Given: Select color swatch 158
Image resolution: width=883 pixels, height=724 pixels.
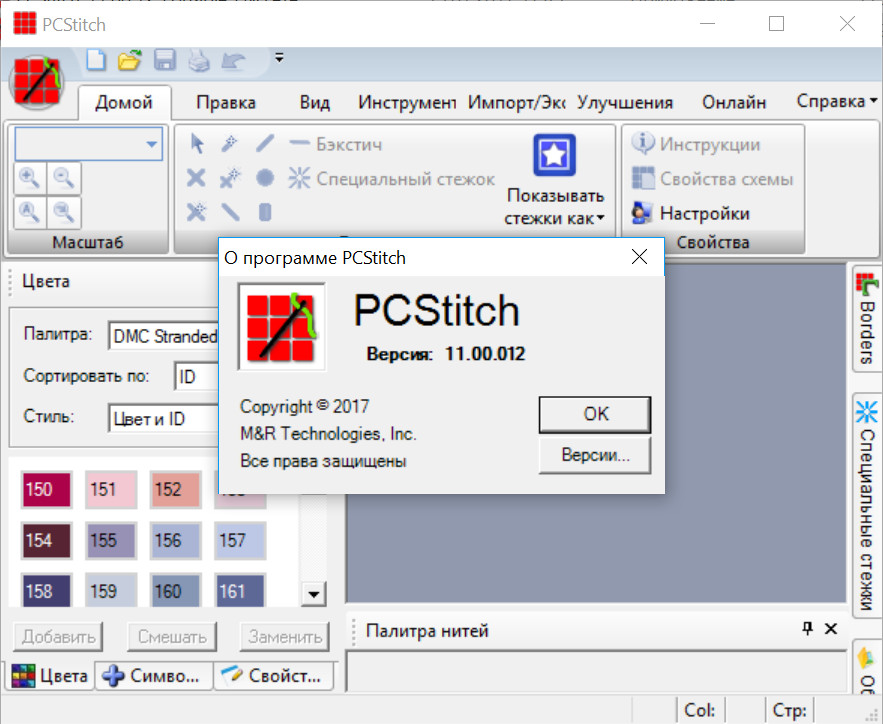Looking at the screenshot, I should [47, 591].
